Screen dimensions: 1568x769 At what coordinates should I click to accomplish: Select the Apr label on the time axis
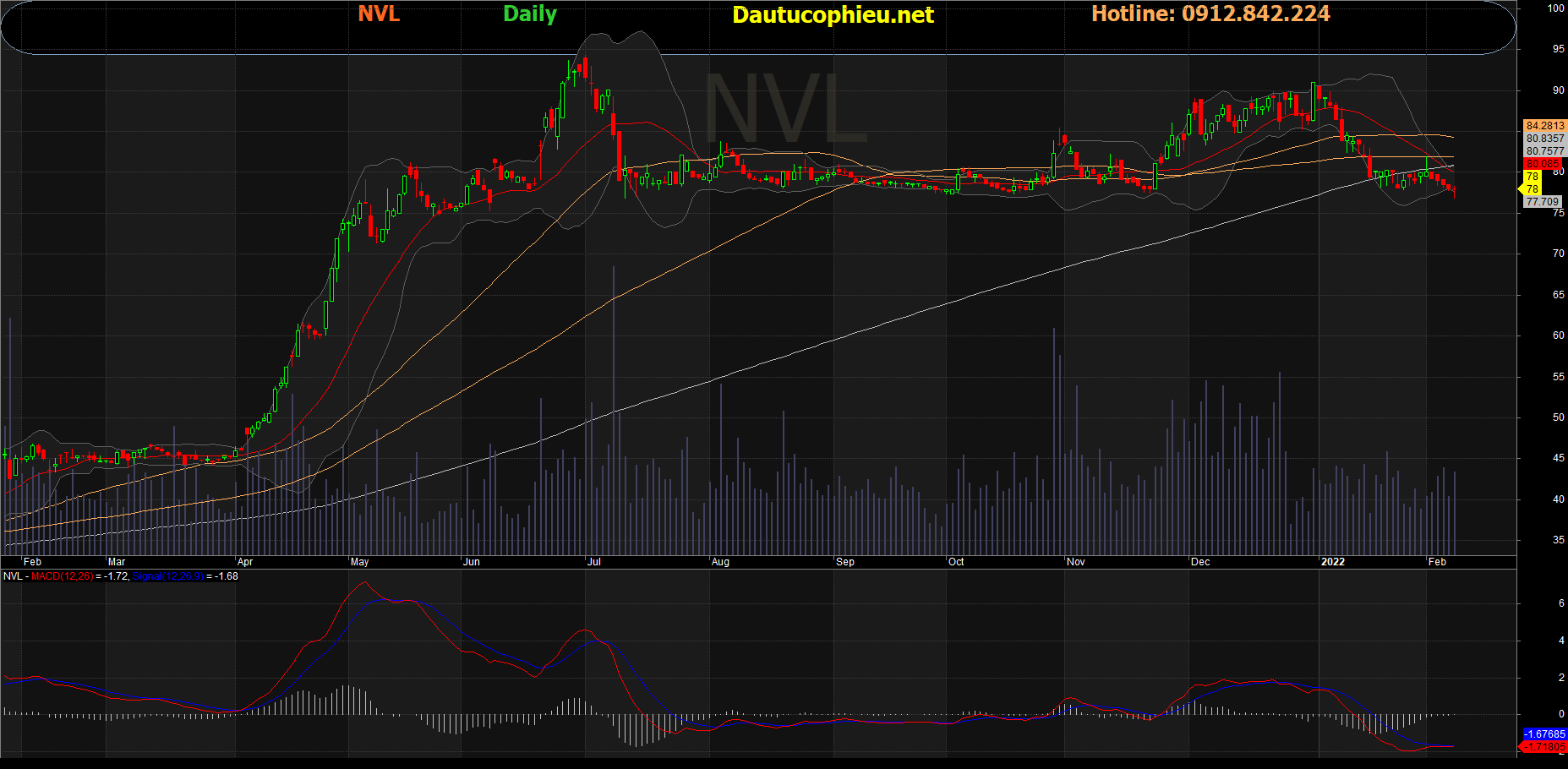[245, 562]
